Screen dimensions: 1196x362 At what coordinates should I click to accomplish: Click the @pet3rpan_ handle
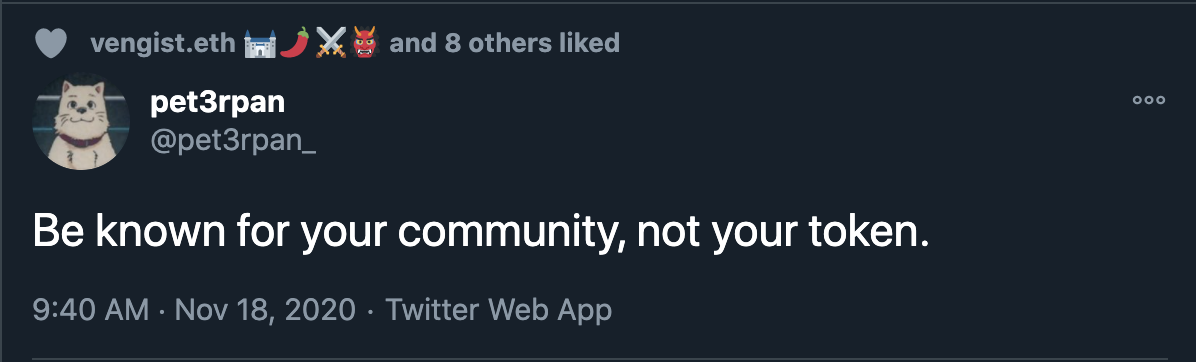(233, 143)
